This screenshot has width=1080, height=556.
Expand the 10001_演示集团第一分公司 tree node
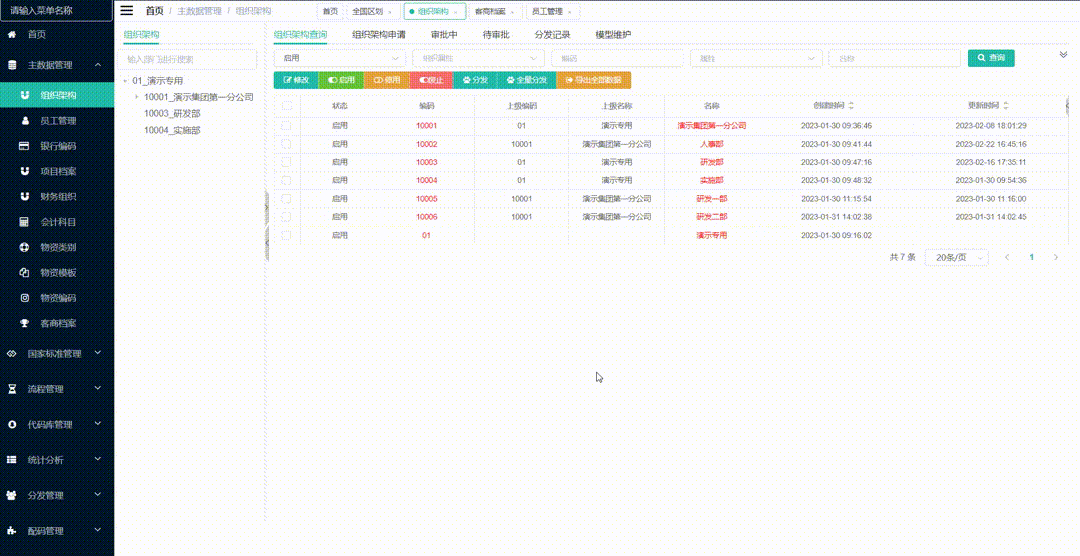point(137,97)
